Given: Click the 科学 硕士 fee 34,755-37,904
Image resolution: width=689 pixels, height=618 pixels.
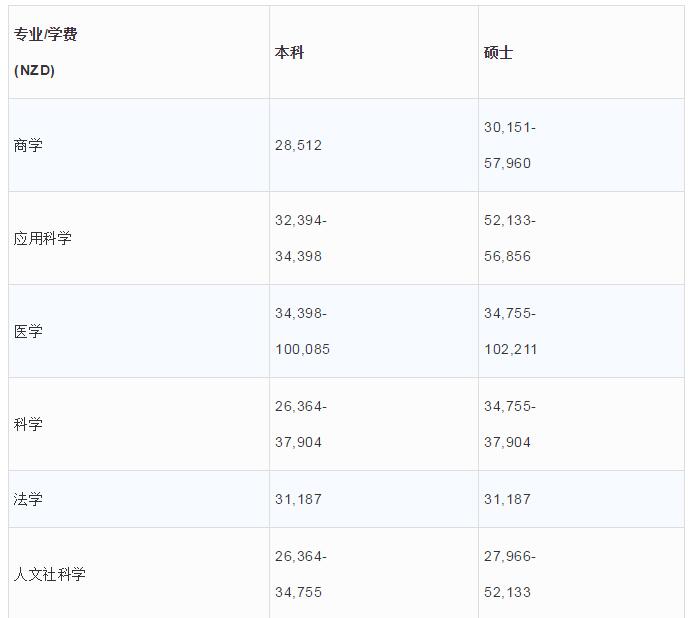Looking at the screenshot, I should pyautogui.click(x=510, y=424).
